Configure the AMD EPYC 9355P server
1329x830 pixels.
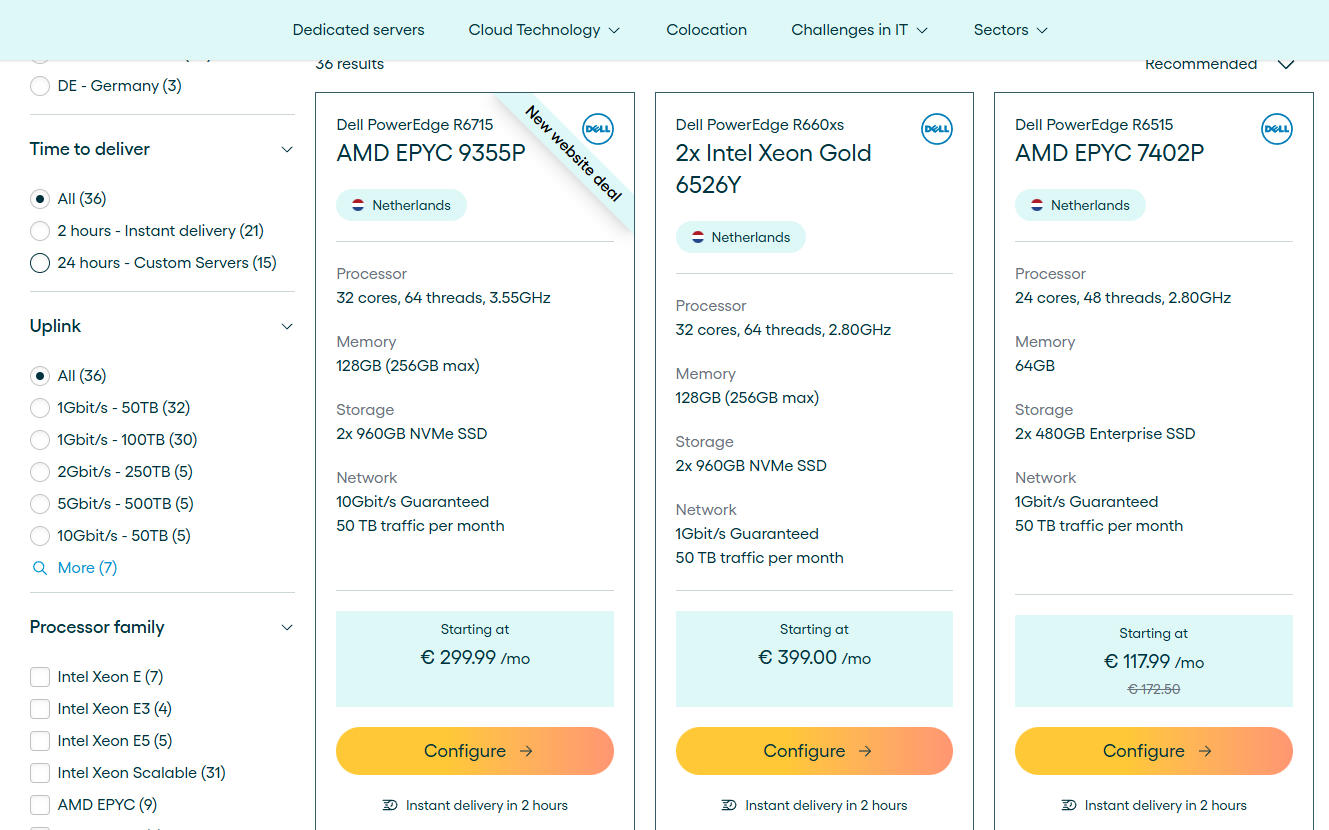tap(475, 751)
